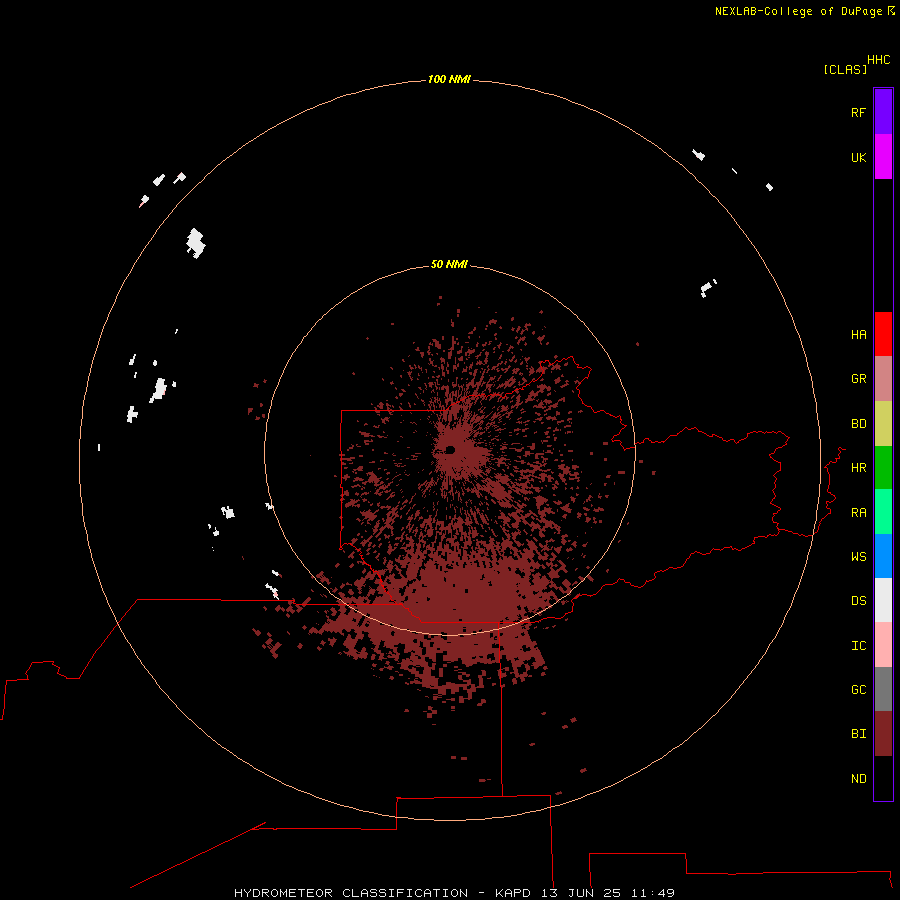
Task: Click the DS legend label
Action: click(858, 600)
